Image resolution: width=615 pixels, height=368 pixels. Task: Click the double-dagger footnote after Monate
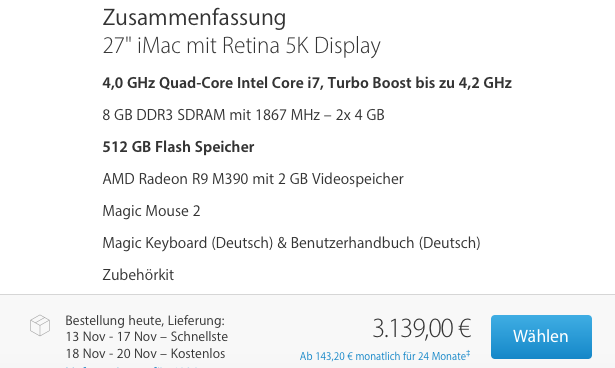click(x=468, y=354)
